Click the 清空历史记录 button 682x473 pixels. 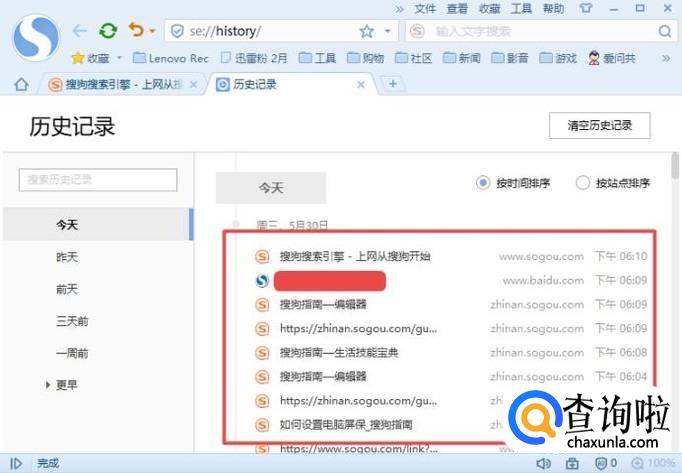(599, 126)
